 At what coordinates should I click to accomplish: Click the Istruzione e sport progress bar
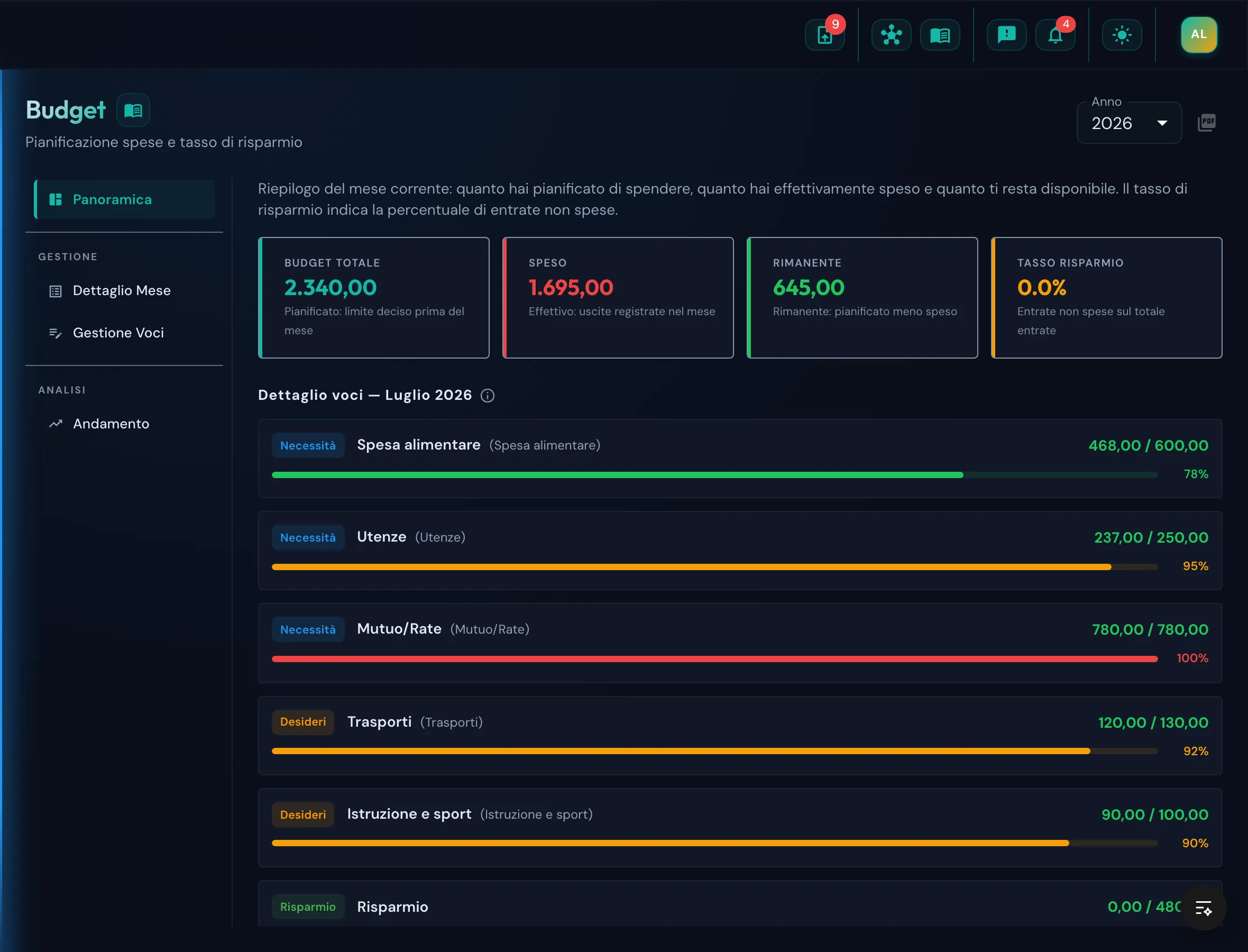click(714, 843)
